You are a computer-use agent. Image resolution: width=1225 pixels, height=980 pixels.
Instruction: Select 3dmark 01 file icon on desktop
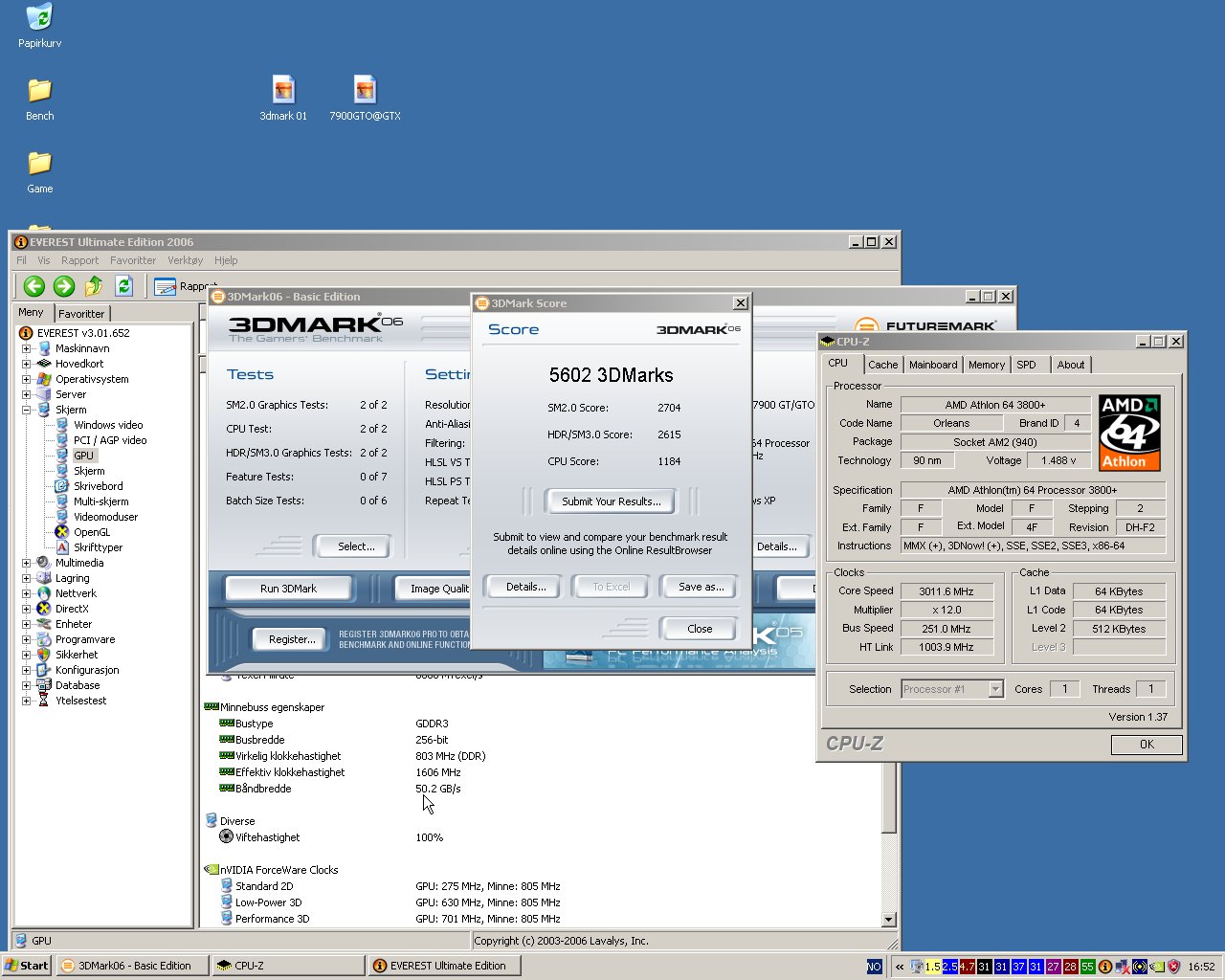pyautogui.click(x=283, y=99)
